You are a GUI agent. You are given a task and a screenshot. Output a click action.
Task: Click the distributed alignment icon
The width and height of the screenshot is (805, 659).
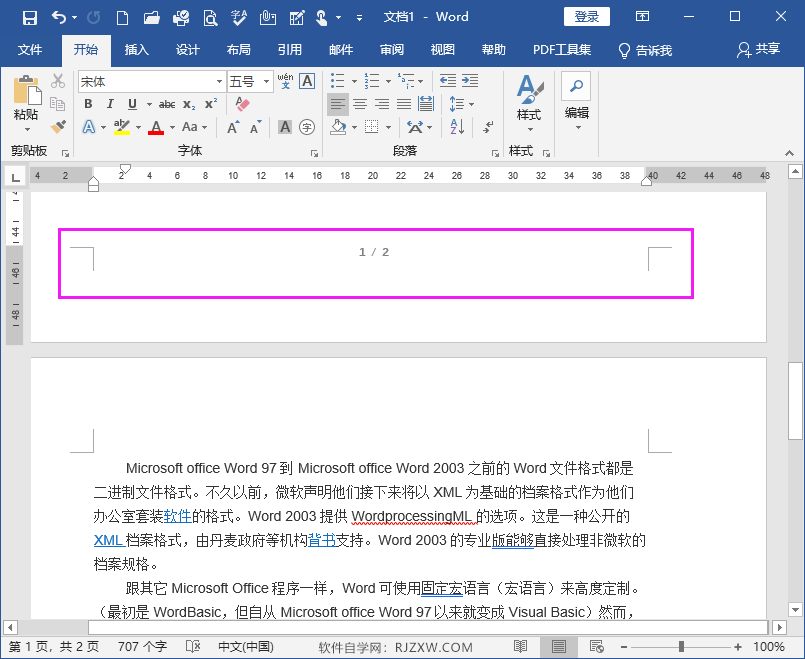coord(426,104)
